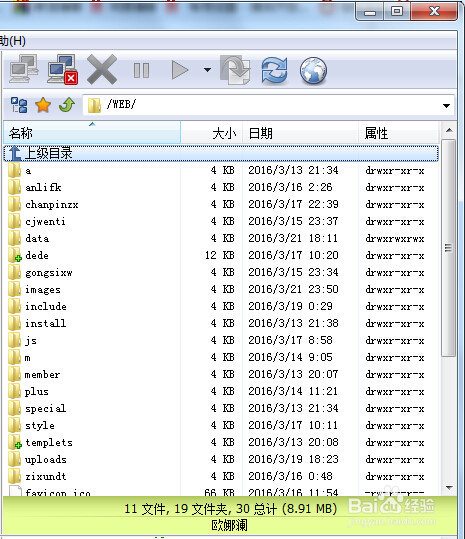Click the templets folder icon
Viewport: 465px width, 539px height.
14,442
